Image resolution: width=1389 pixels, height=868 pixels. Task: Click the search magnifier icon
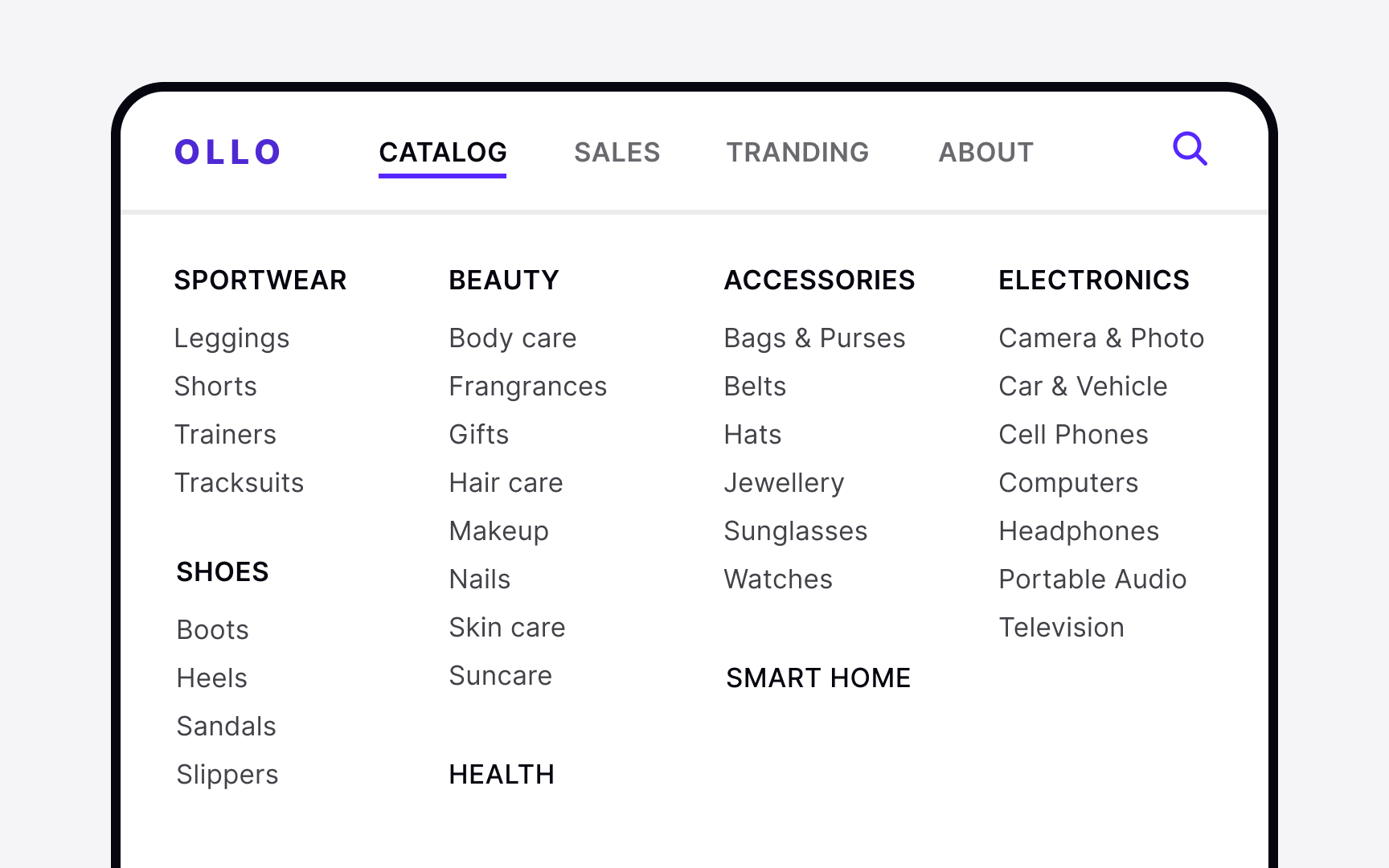(x=1190, y=149)
